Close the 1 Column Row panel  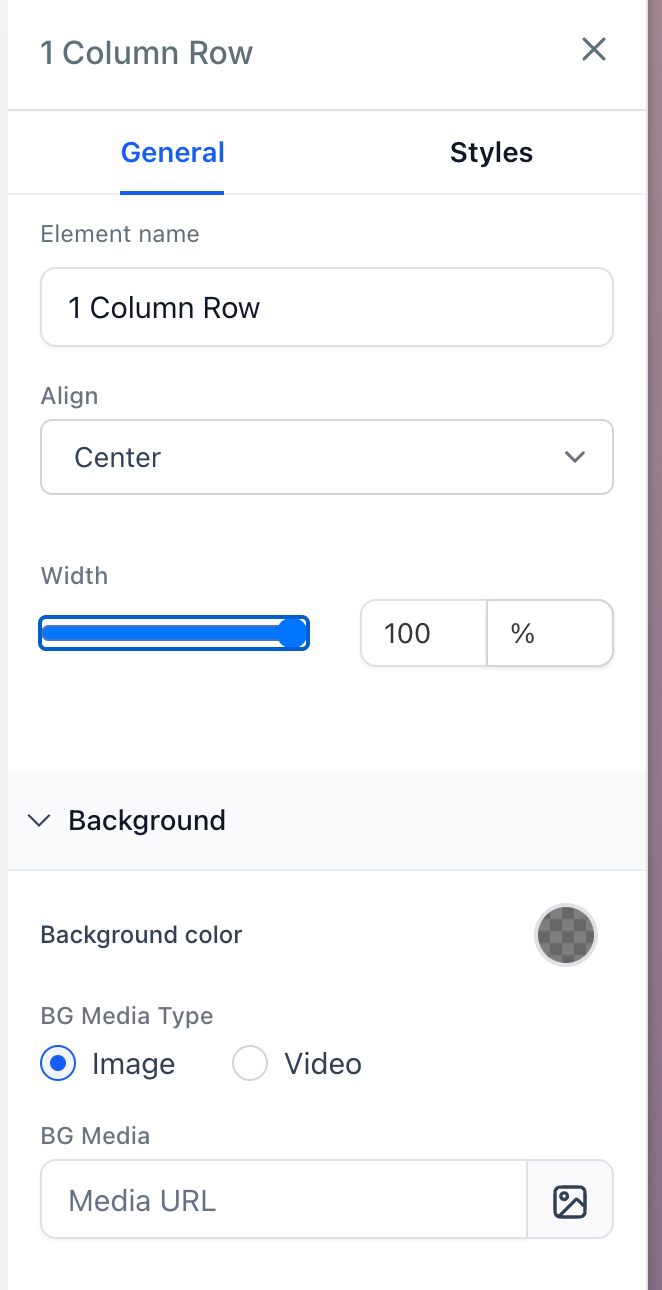594,50
